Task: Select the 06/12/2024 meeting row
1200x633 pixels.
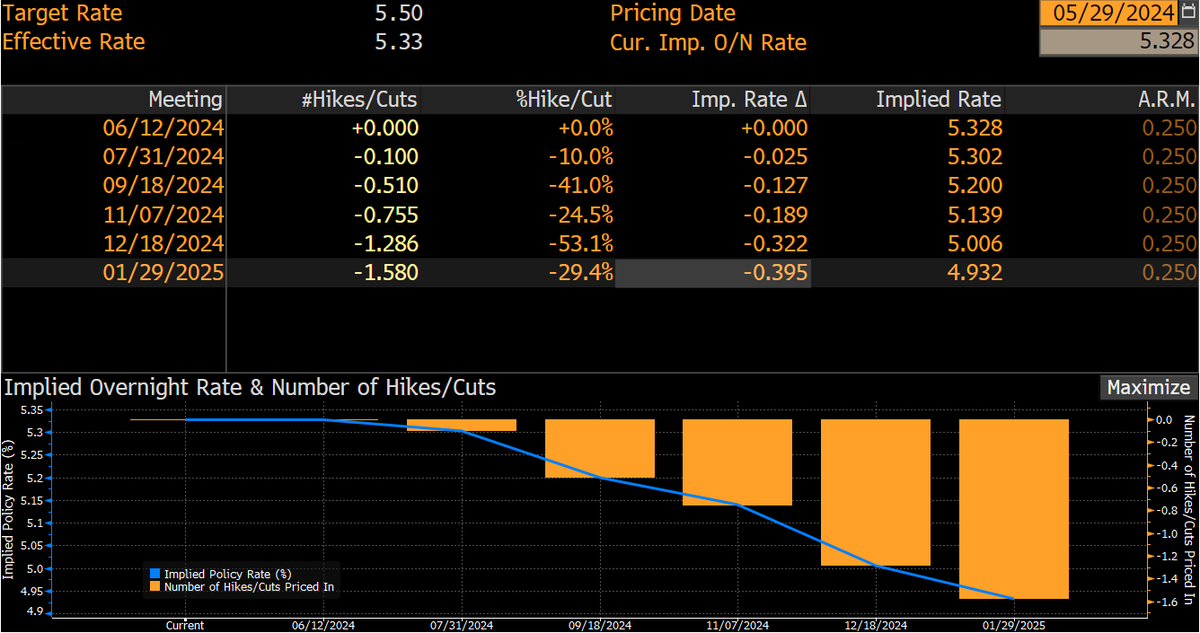Action: [x=600, y=128]
